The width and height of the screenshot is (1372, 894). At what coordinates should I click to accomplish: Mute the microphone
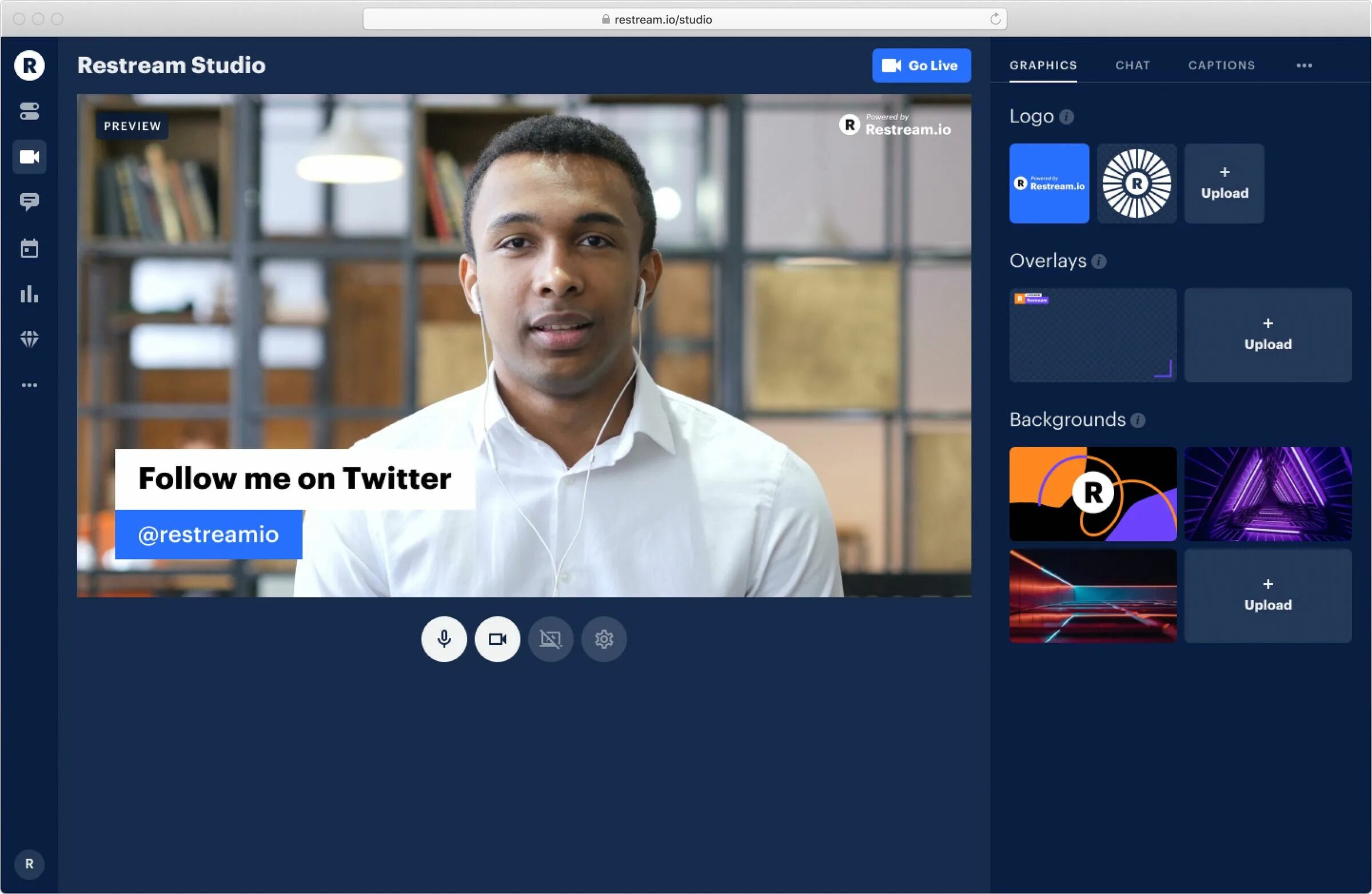pyautogui.click(x=444, y=638)
